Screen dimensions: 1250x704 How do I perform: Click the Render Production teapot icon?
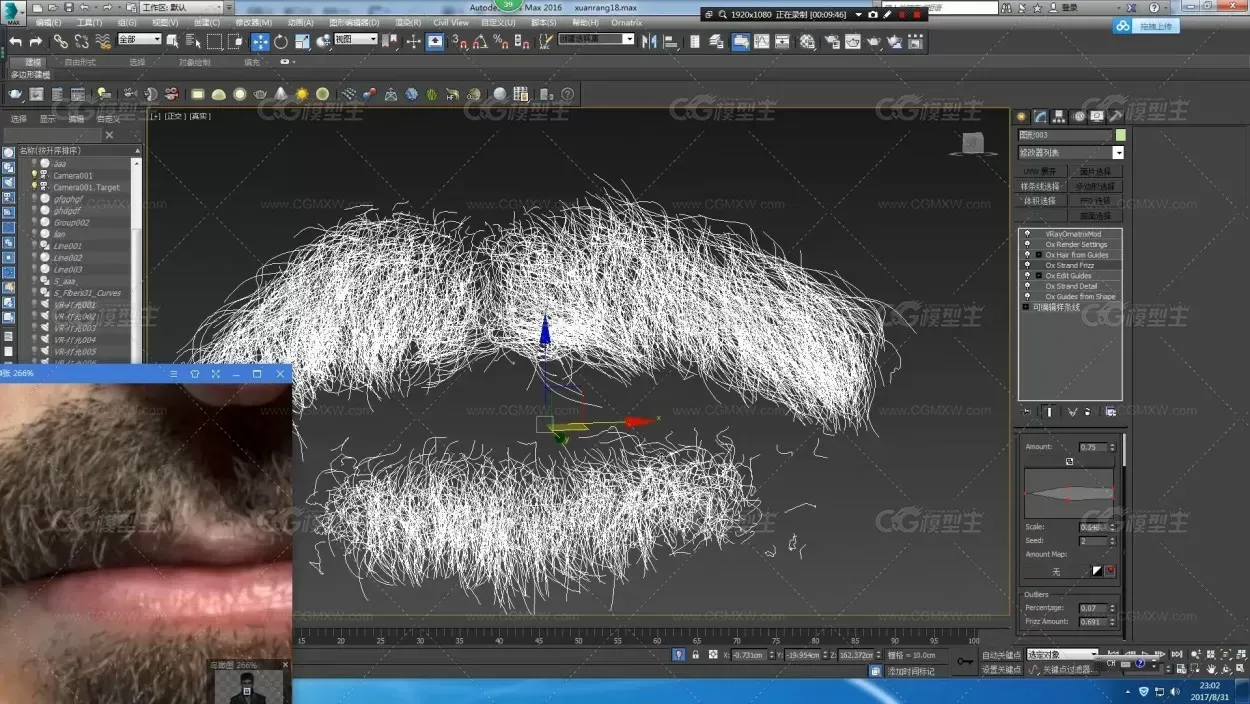pyautogui.click(x=874, y=41)
